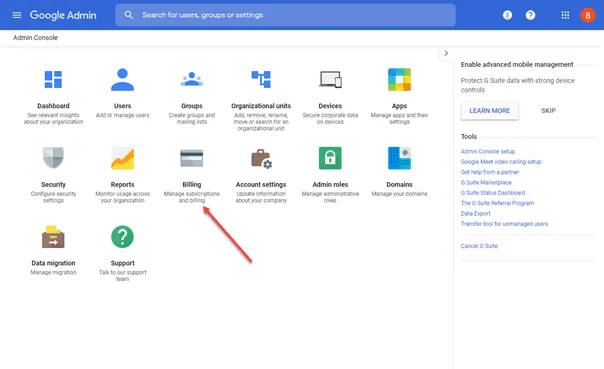Click SKIP for mobile management
The height and width of the screenshot is (369, 604).
[548, 111]
